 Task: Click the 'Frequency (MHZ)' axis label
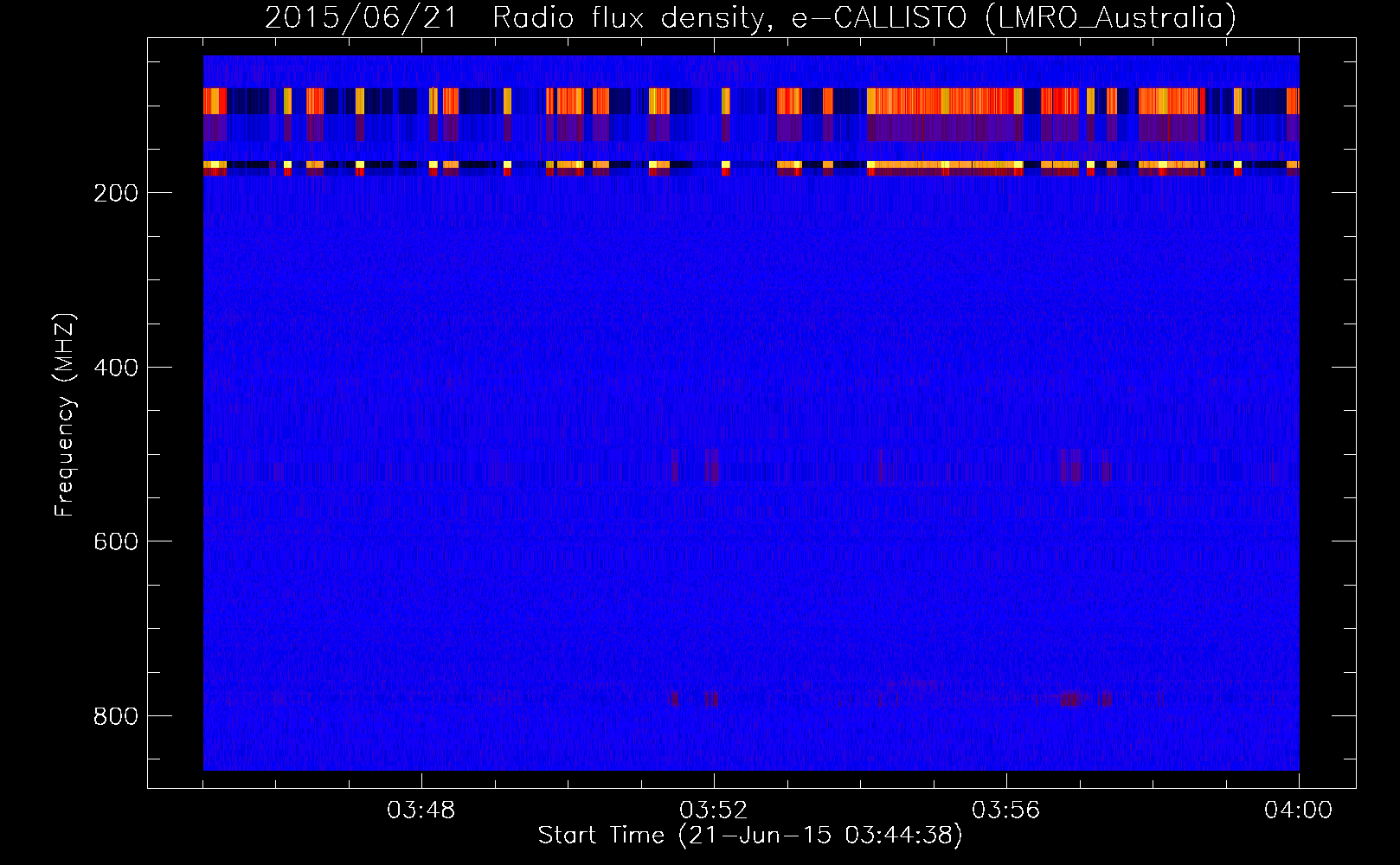point(65,415)
